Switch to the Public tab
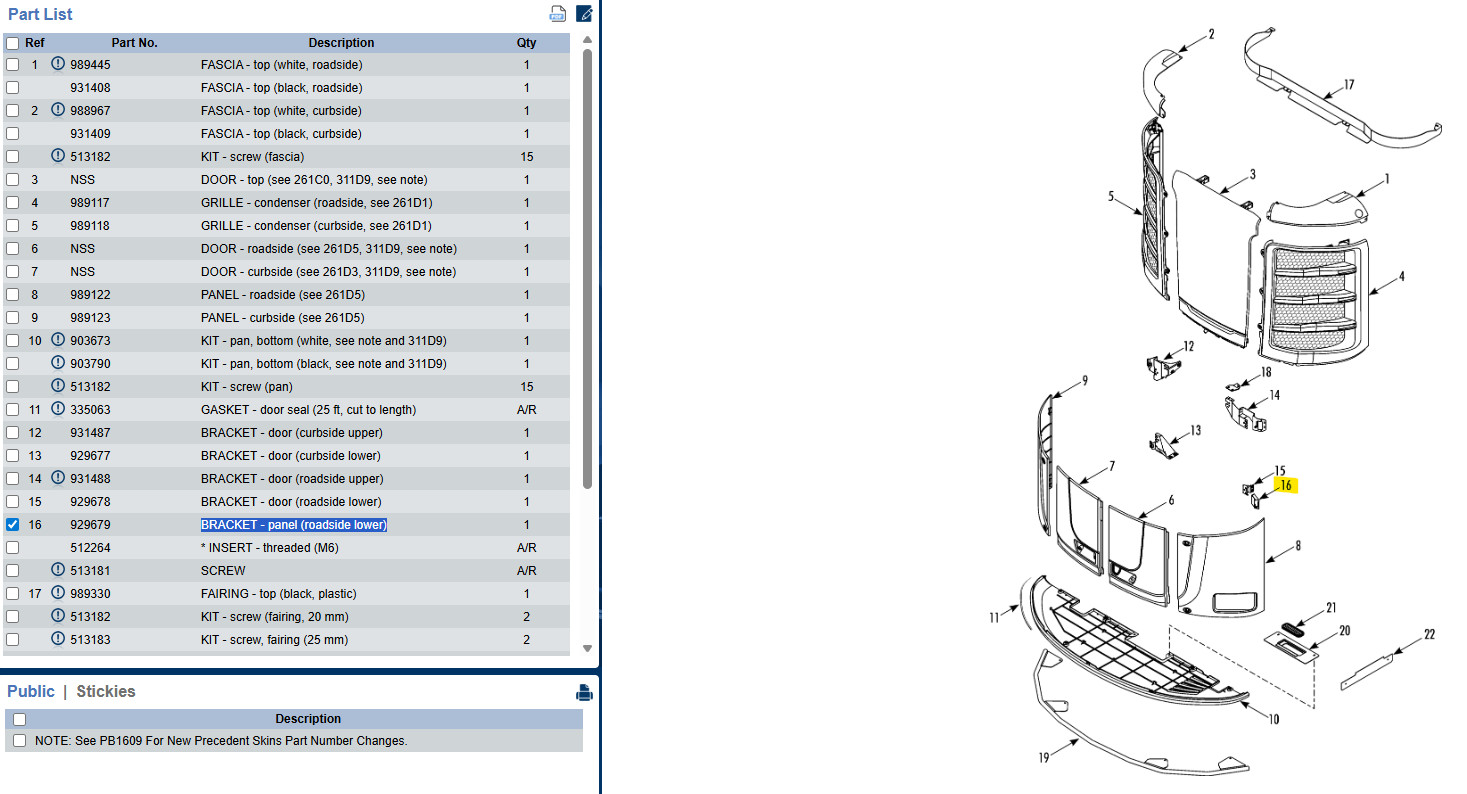The image size is (1467, 794). [31, 691]
